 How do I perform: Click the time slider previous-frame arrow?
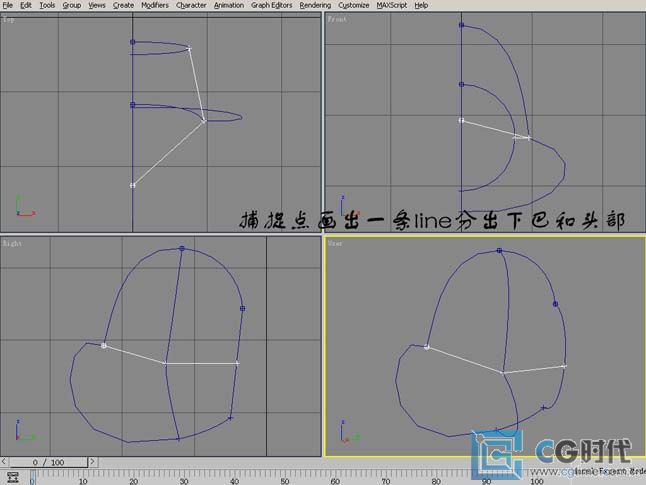click(x=4, y=462)
